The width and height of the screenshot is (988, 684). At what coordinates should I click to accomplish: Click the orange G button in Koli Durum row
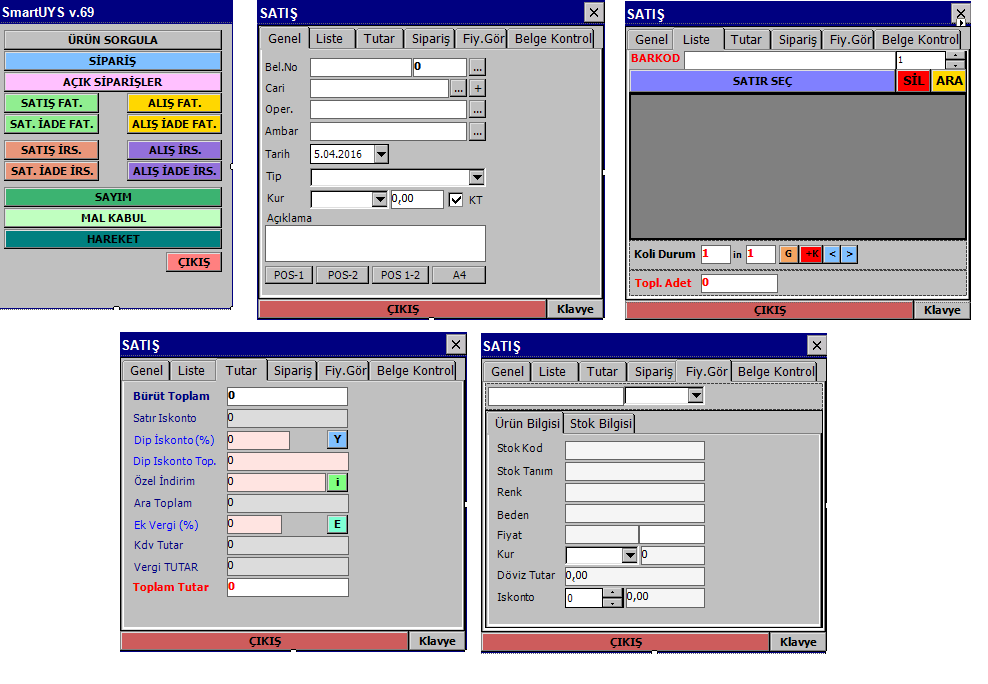[x=788, y=255]
